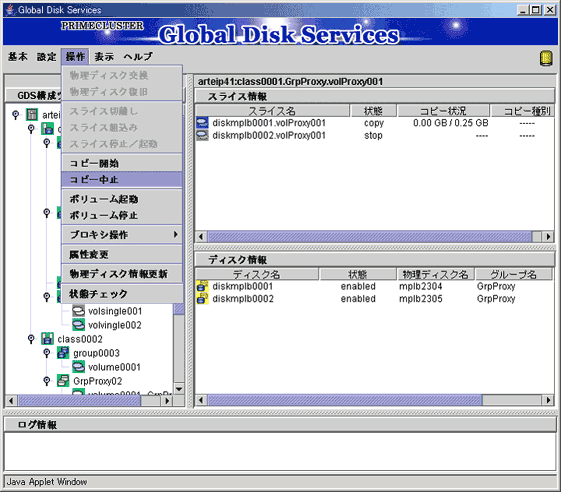The height and width of the screenshot is (492, 561).
Task: Click slice panel horizontal scrollbar thumb
Action: [x=370, y=236]
